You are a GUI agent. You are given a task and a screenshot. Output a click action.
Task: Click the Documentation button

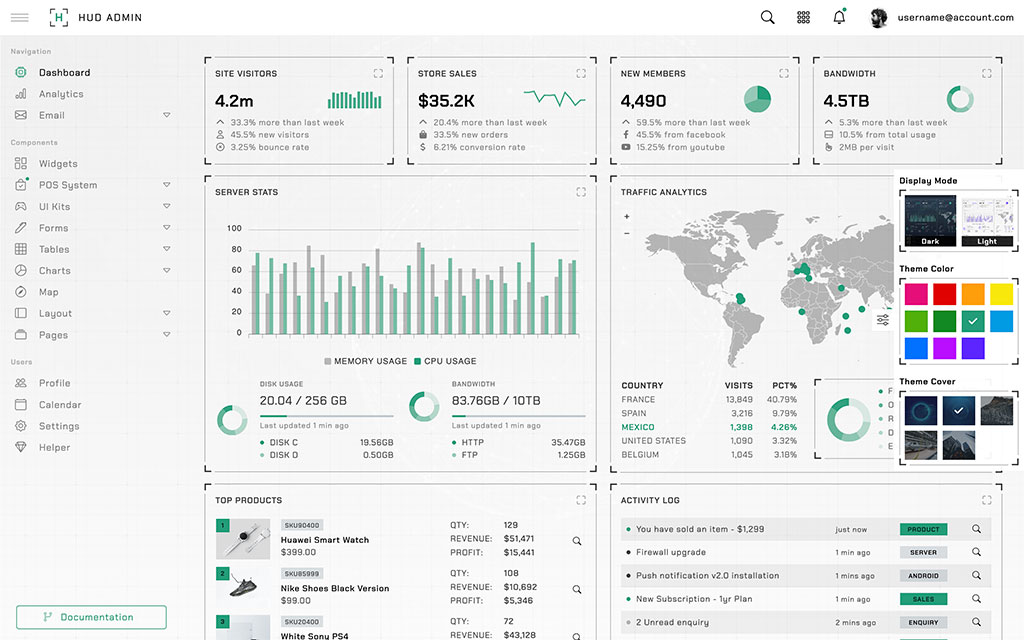pos(91,617)
